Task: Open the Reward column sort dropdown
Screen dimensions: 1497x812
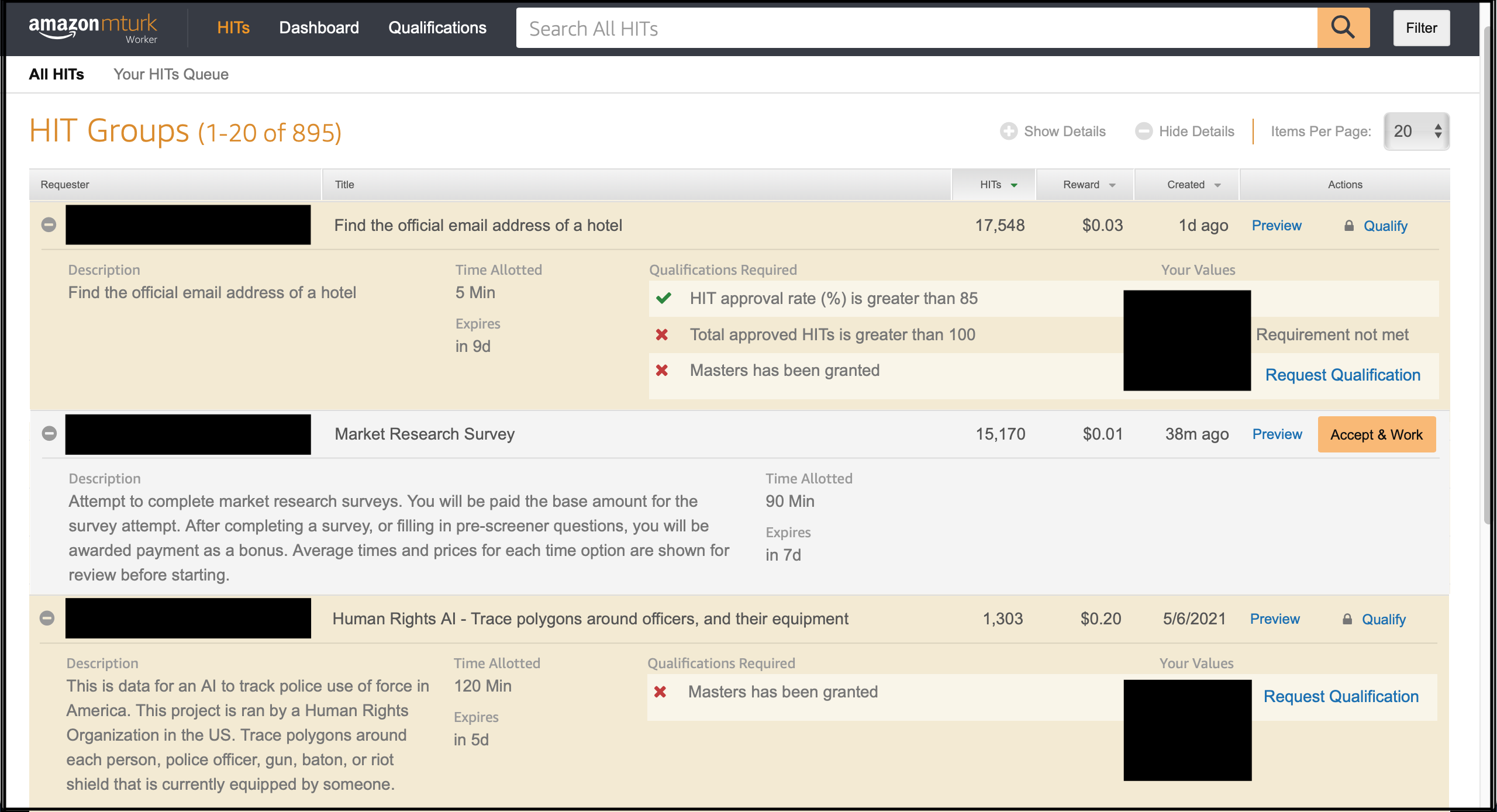Action: (x=1112, y=184)
